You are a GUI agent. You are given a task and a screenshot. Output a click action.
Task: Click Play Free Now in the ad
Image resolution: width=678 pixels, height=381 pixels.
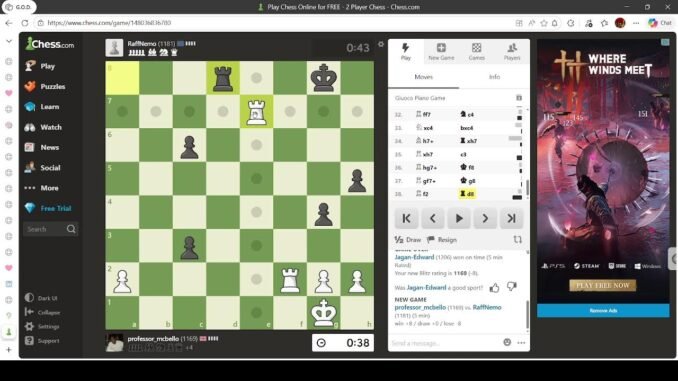(603, 285)
